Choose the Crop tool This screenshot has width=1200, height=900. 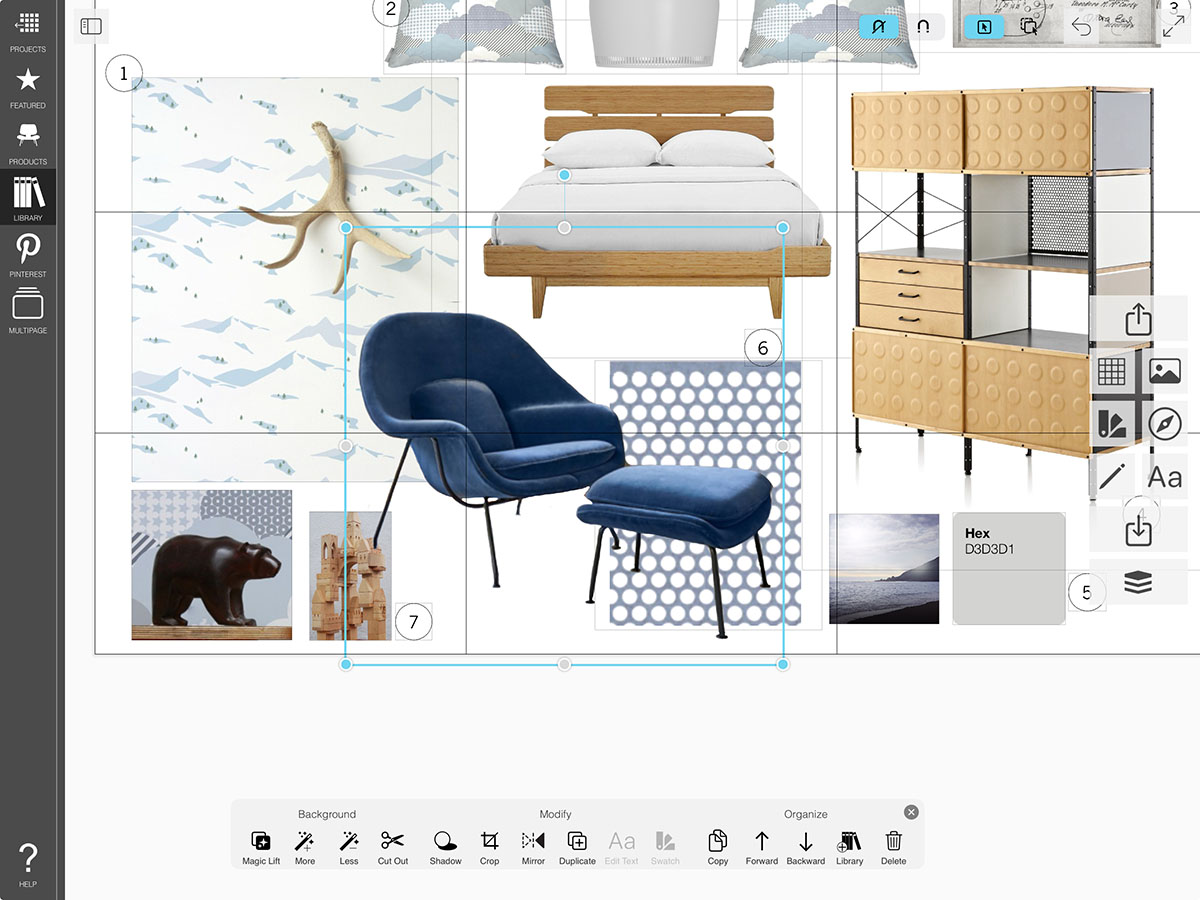489,847
